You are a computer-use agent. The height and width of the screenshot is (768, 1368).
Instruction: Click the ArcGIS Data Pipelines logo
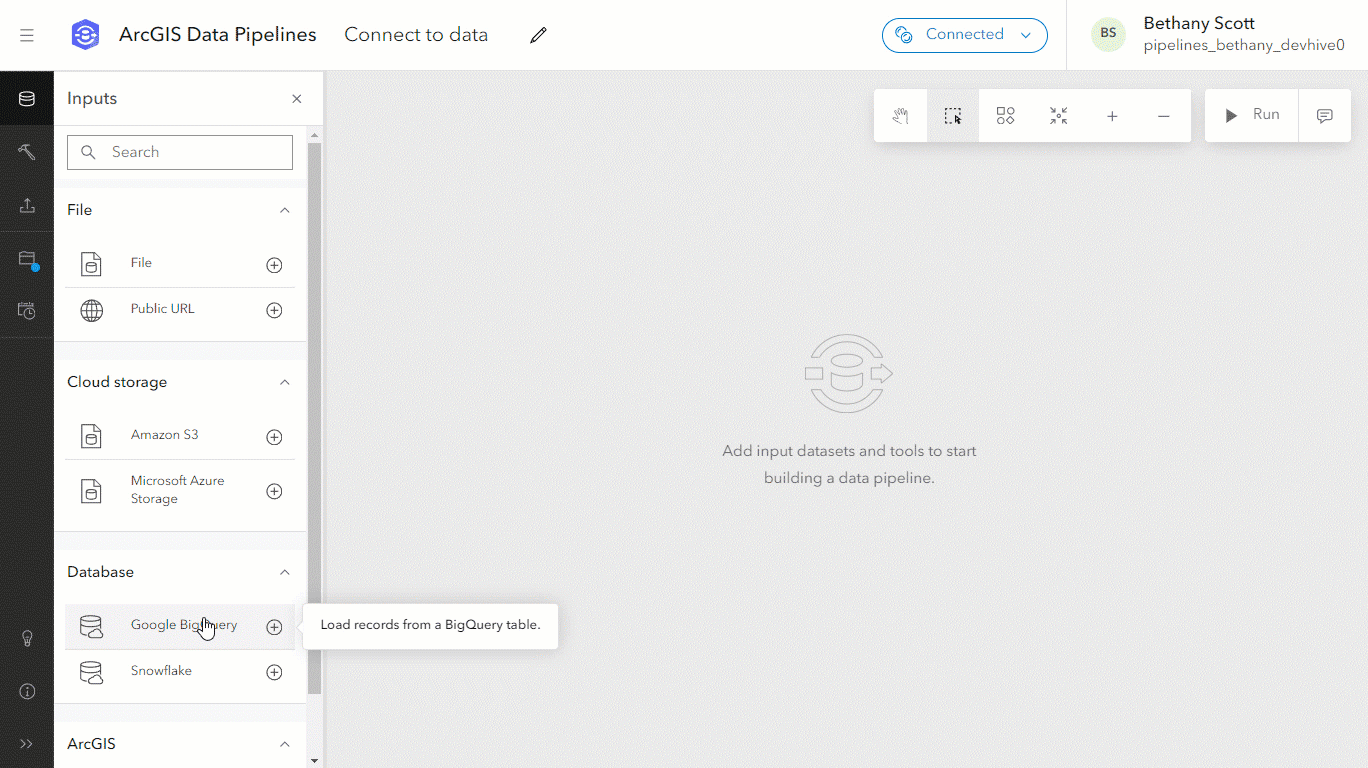point(85,35)
